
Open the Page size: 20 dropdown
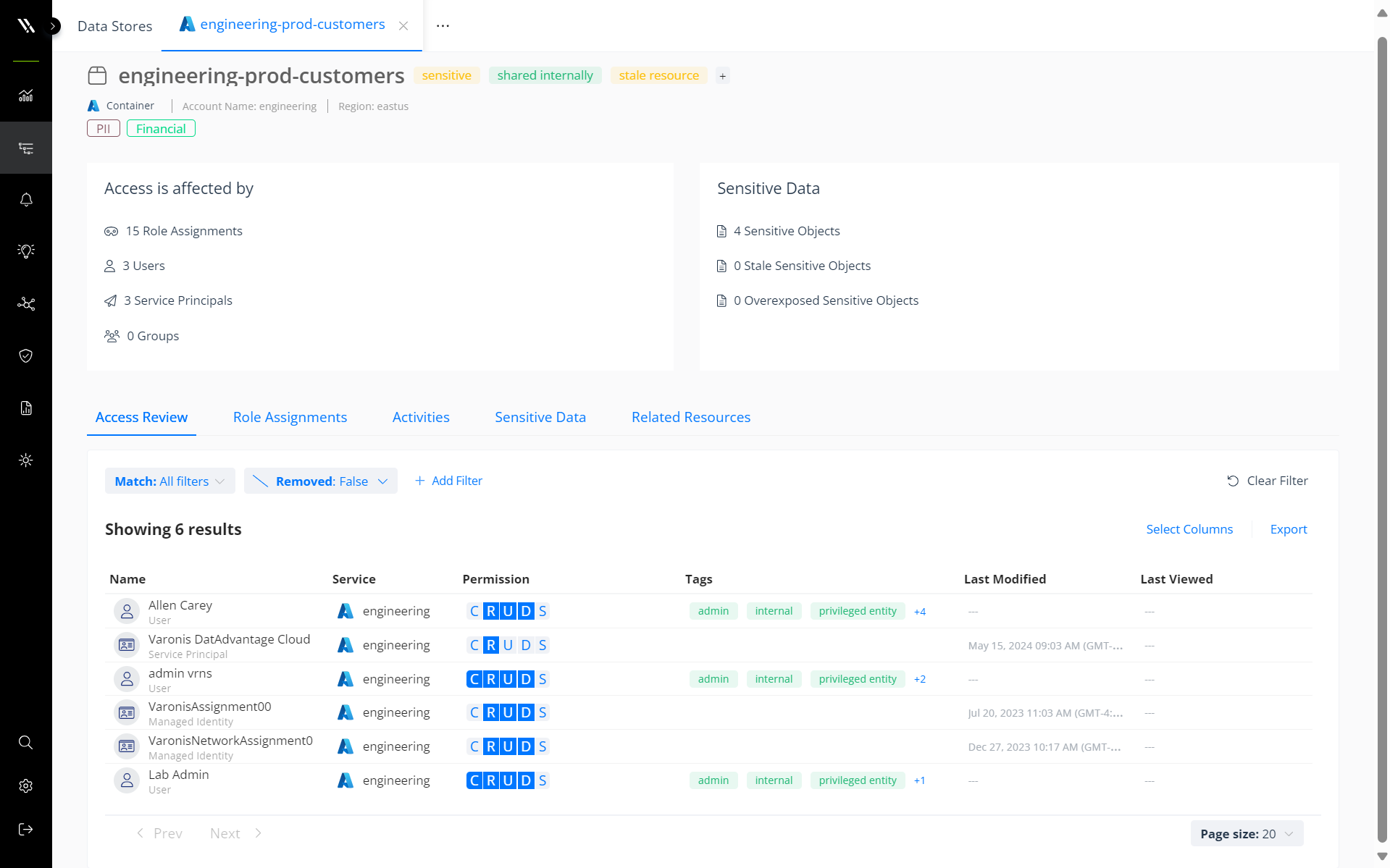point(1247,834)
